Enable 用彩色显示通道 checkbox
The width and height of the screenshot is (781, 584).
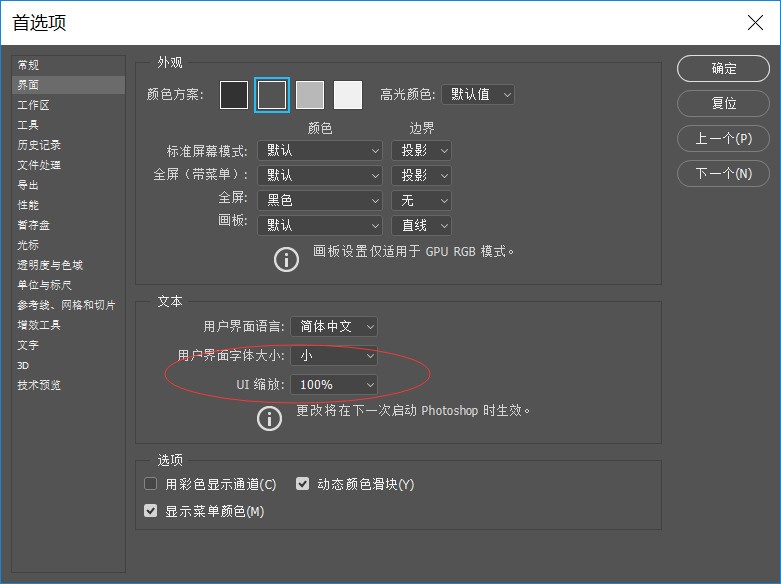151,484
